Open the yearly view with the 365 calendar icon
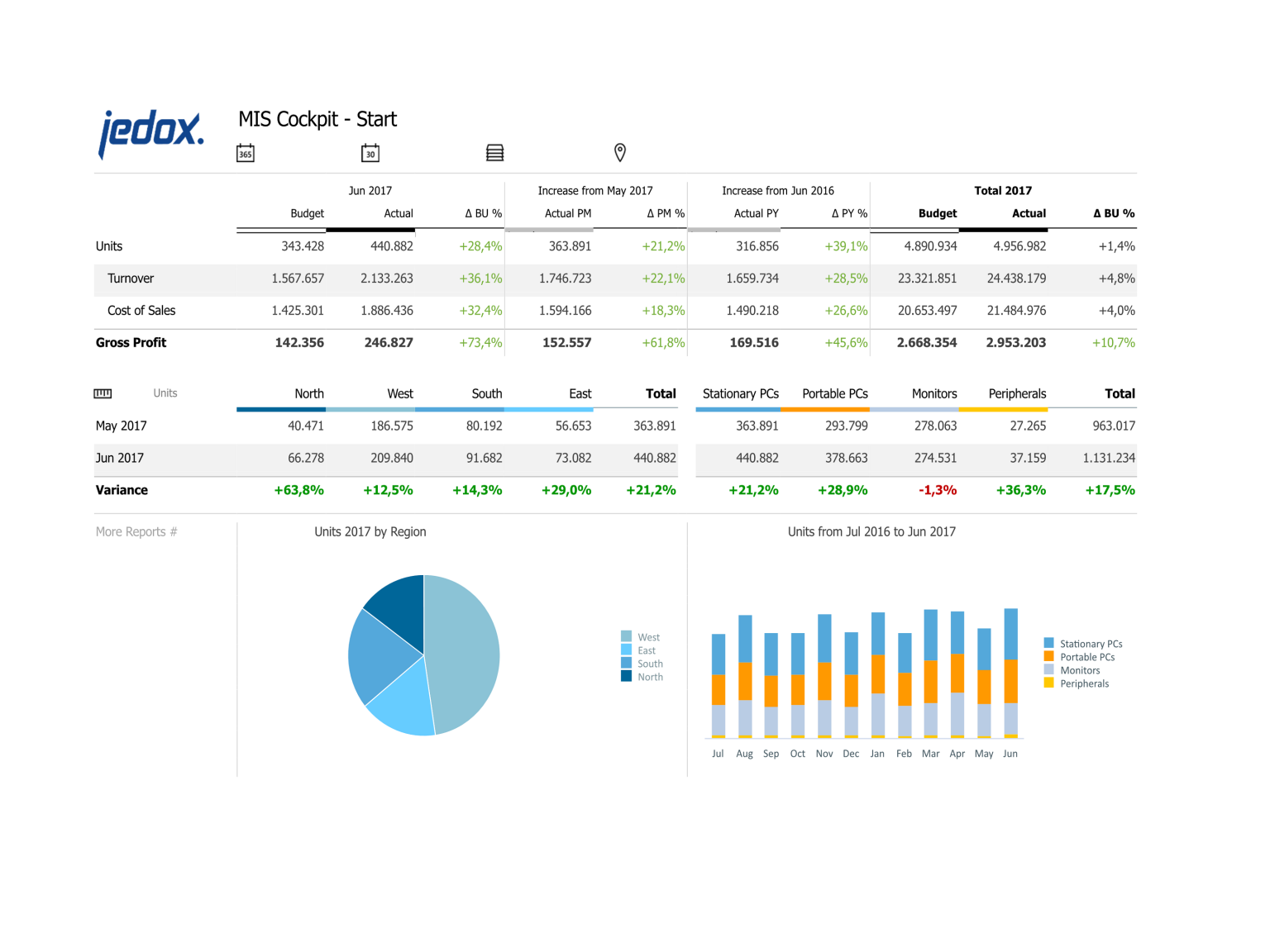The width and height of the screenshot is (1270, 952). (245, 152)
